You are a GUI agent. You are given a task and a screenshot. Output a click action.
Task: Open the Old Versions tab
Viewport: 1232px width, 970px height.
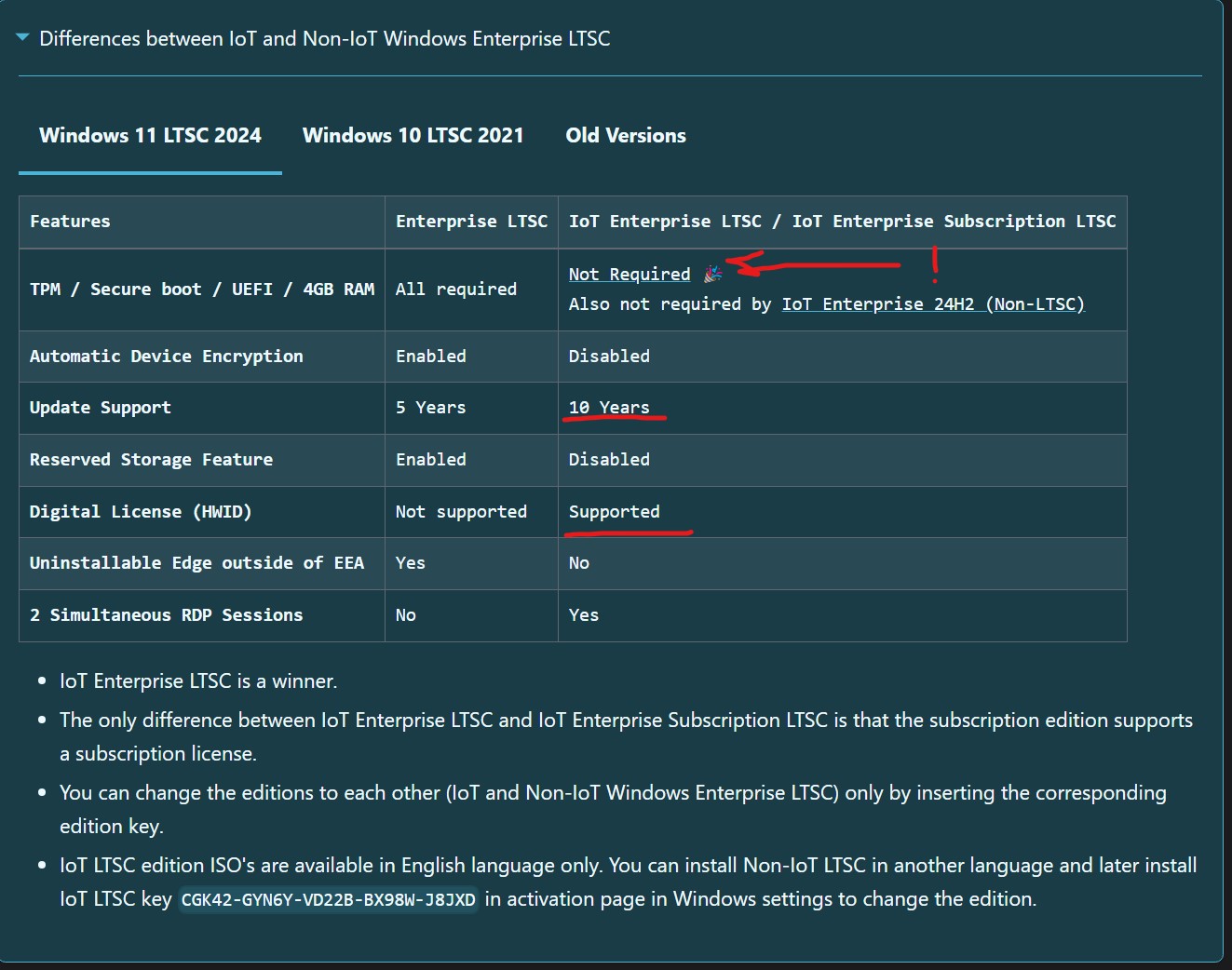pos(625,136)
